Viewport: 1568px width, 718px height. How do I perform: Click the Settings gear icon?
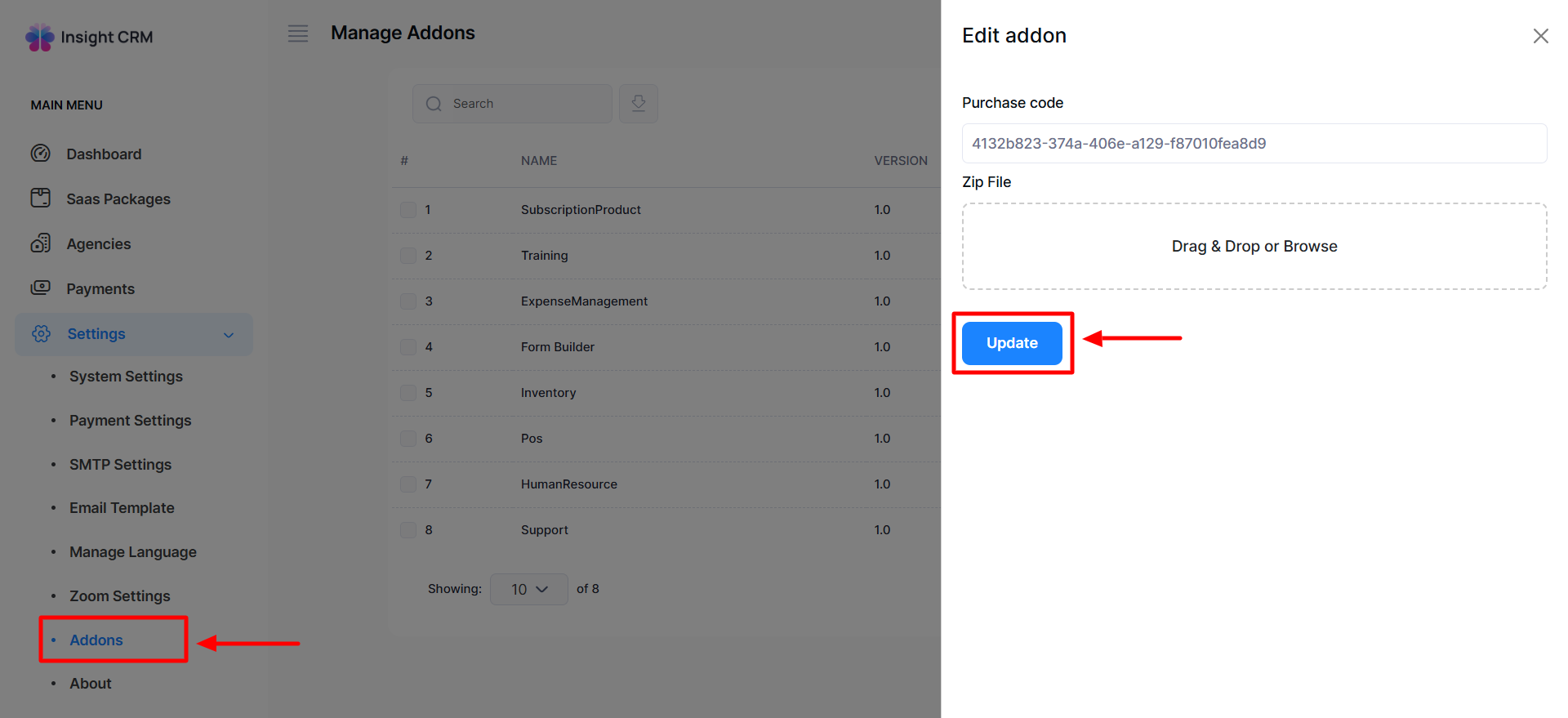pos(42,334)
